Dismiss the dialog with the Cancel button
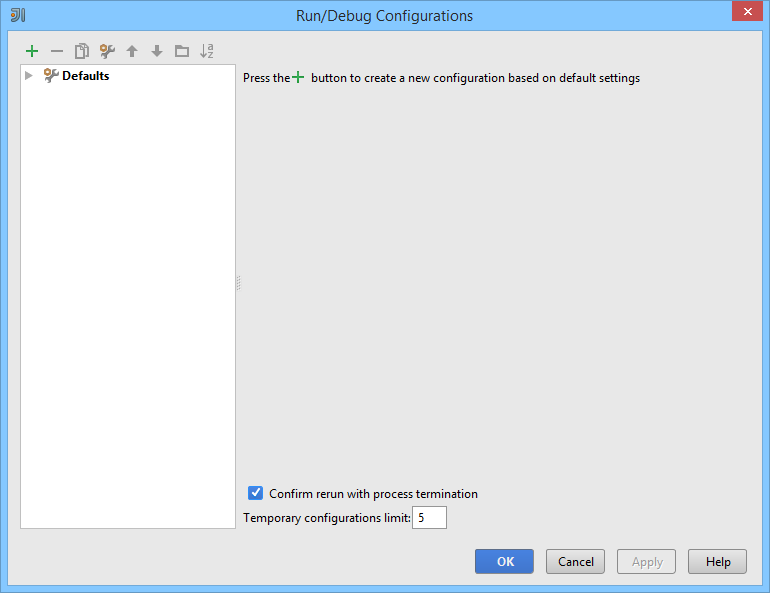 (576, 562)
